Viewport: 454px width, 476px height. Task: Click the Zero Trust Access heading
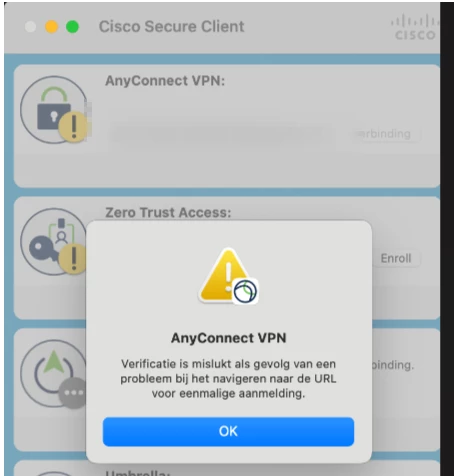click(x=168, y=212)
